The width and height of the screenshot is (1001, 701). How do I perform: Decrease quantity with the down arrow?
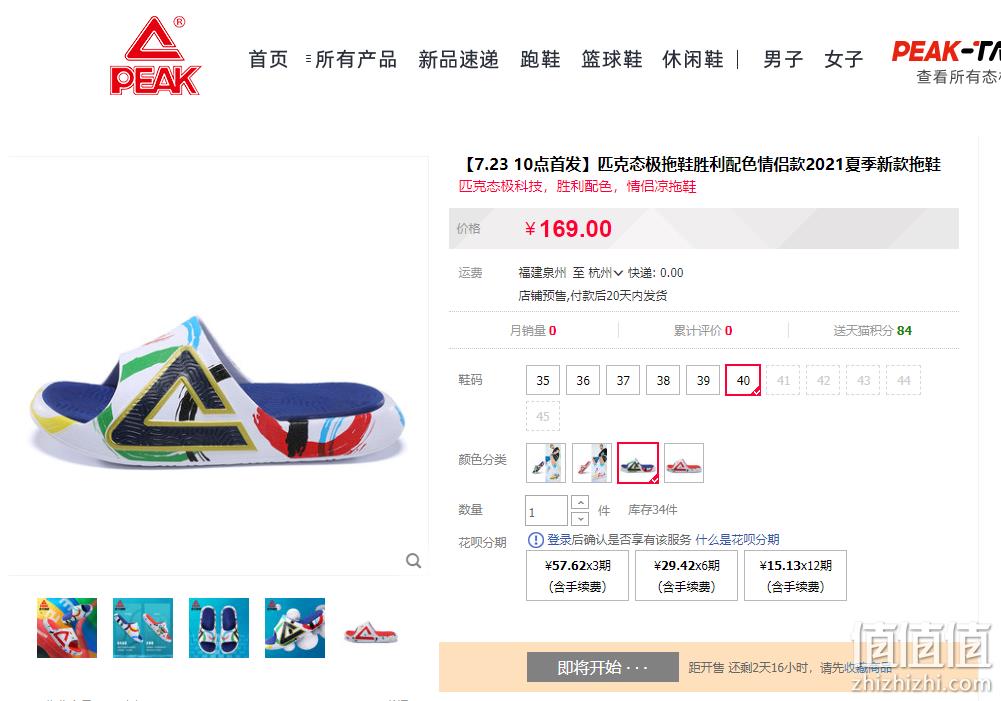(x=580, y=518)
